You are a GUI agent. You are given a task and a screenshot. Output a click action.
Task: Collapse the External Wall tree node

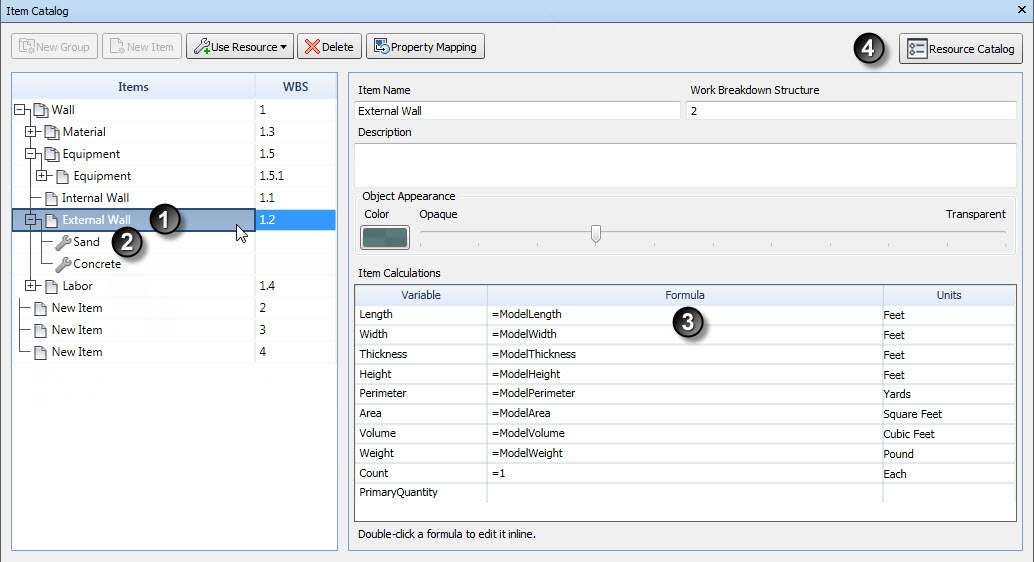(30, 220)
